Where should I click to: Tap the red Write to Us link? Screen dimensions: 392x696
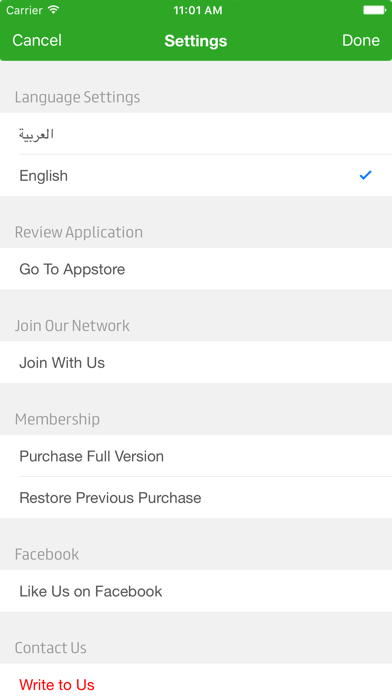coord(57,684)
